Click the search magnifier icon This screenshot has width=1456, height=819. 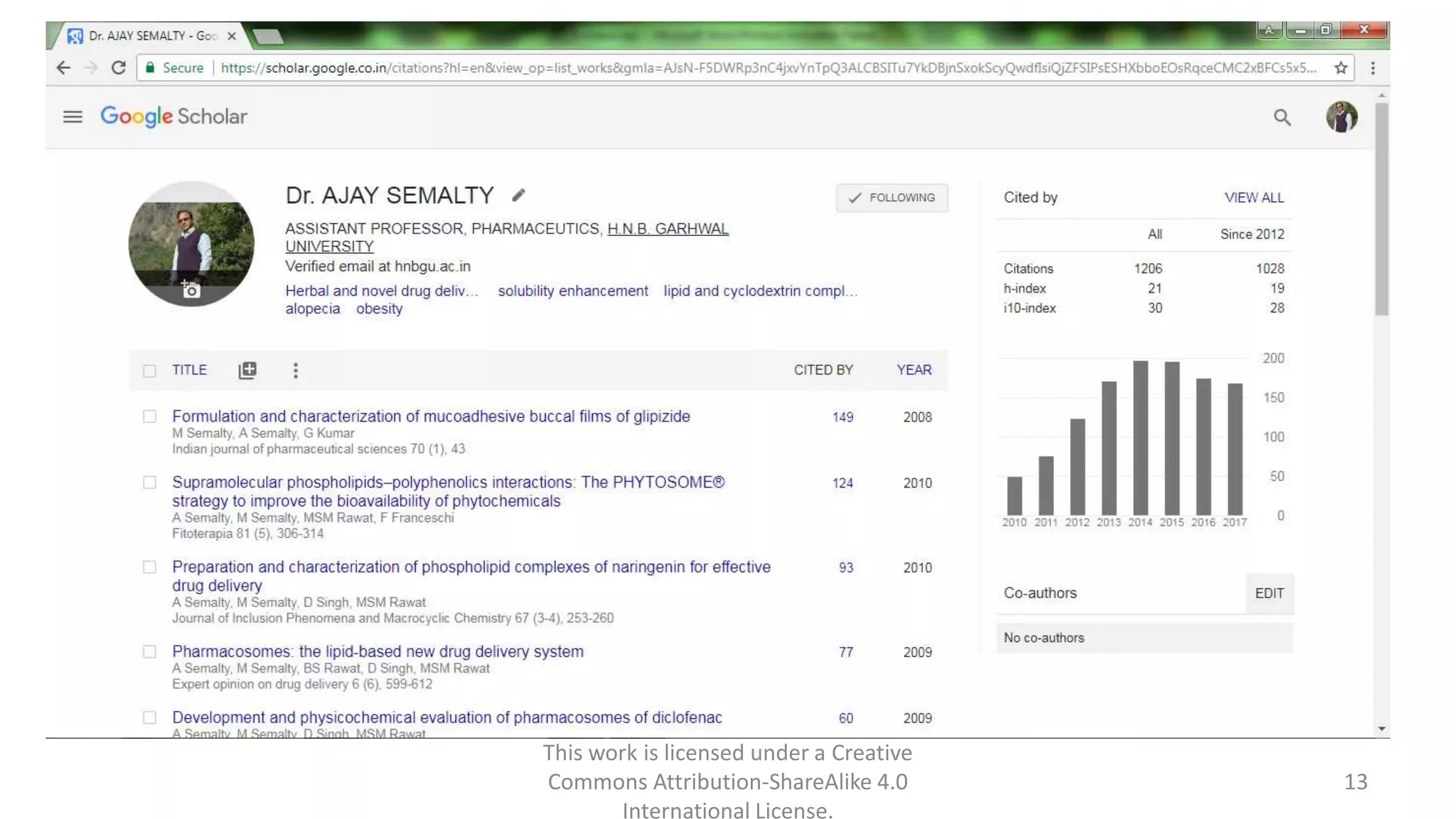point(1282,117)
